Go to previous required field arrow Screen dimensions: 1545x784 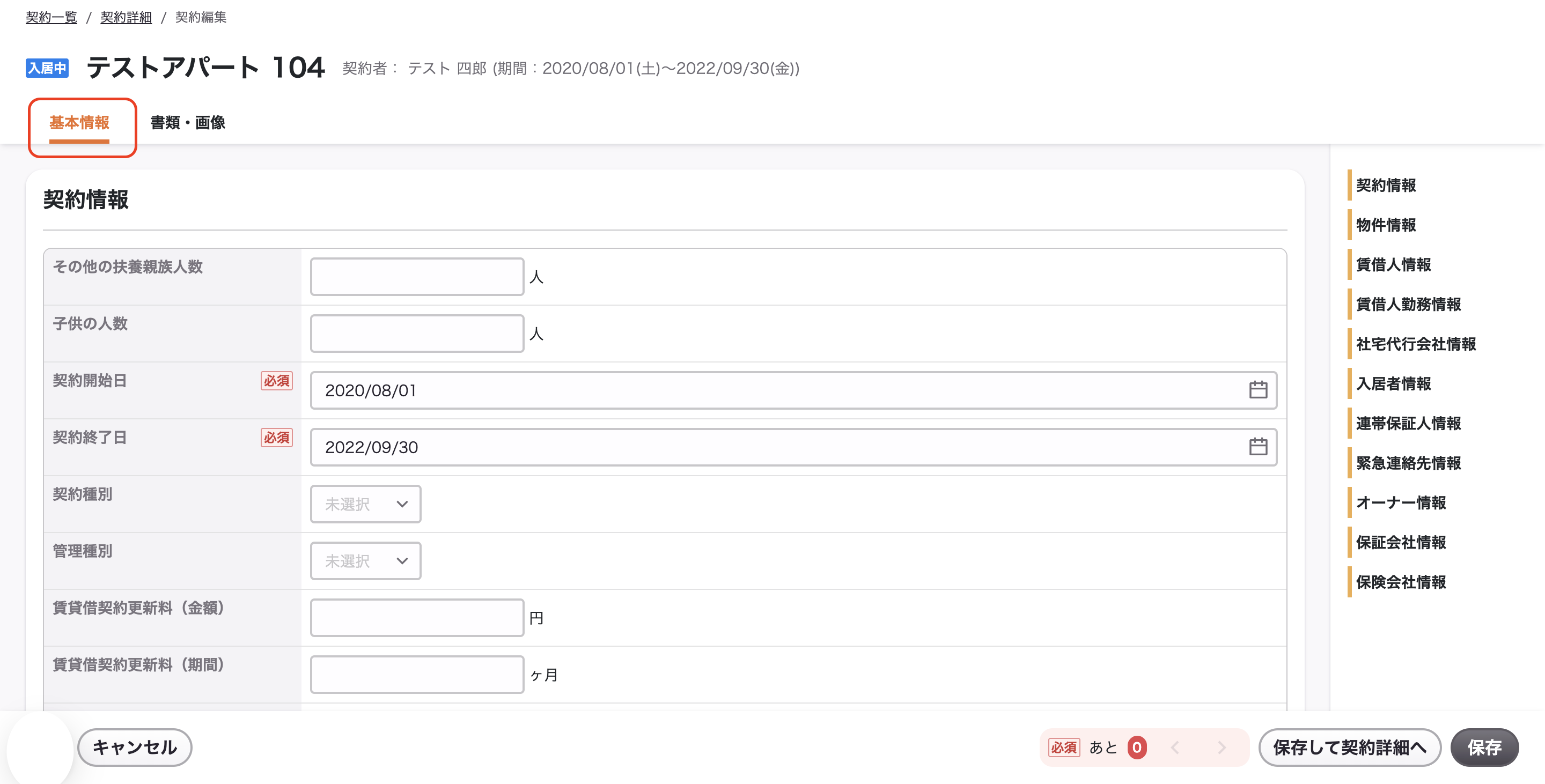pos(1175,748)
